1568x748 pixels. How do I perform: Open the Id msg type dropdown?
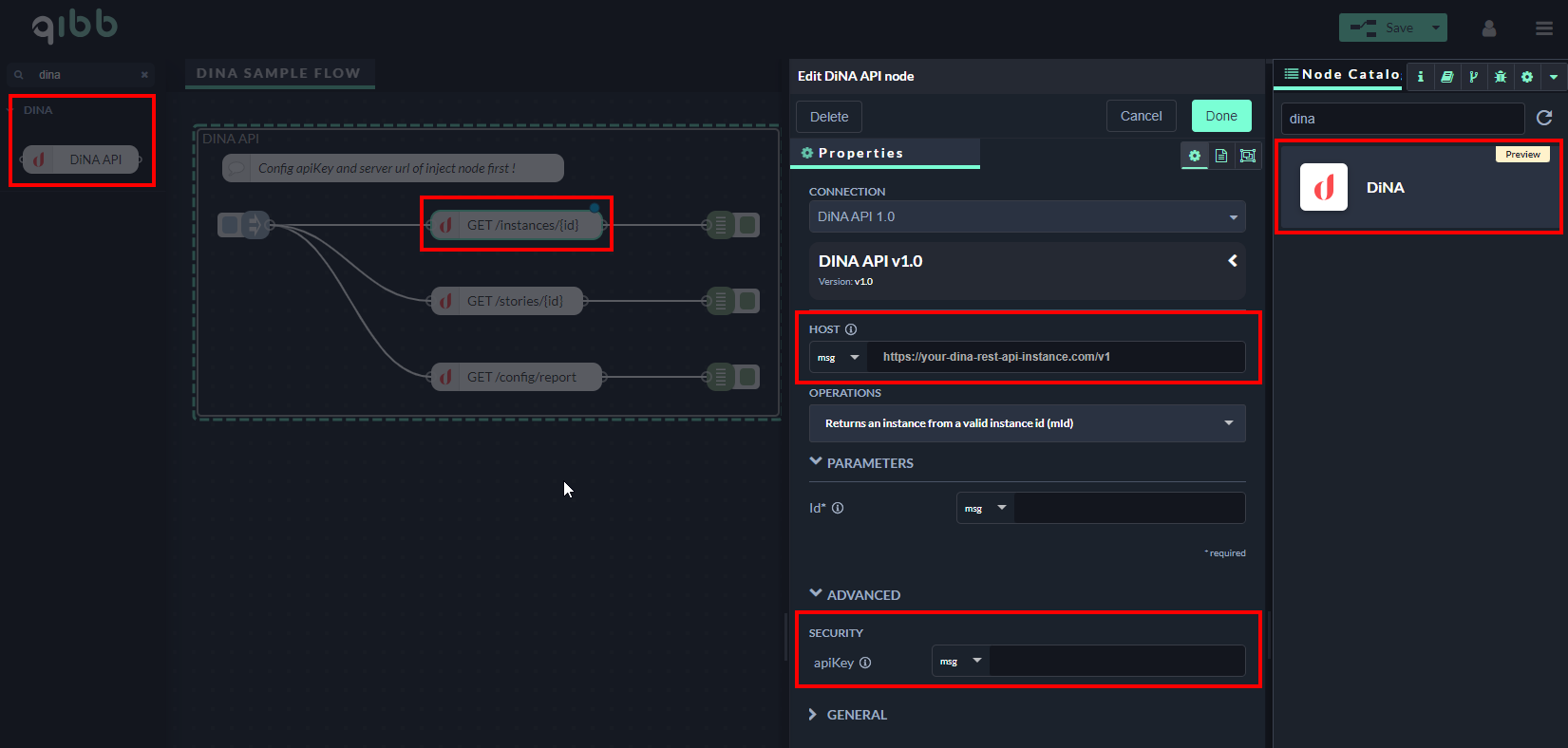[985, 508]
